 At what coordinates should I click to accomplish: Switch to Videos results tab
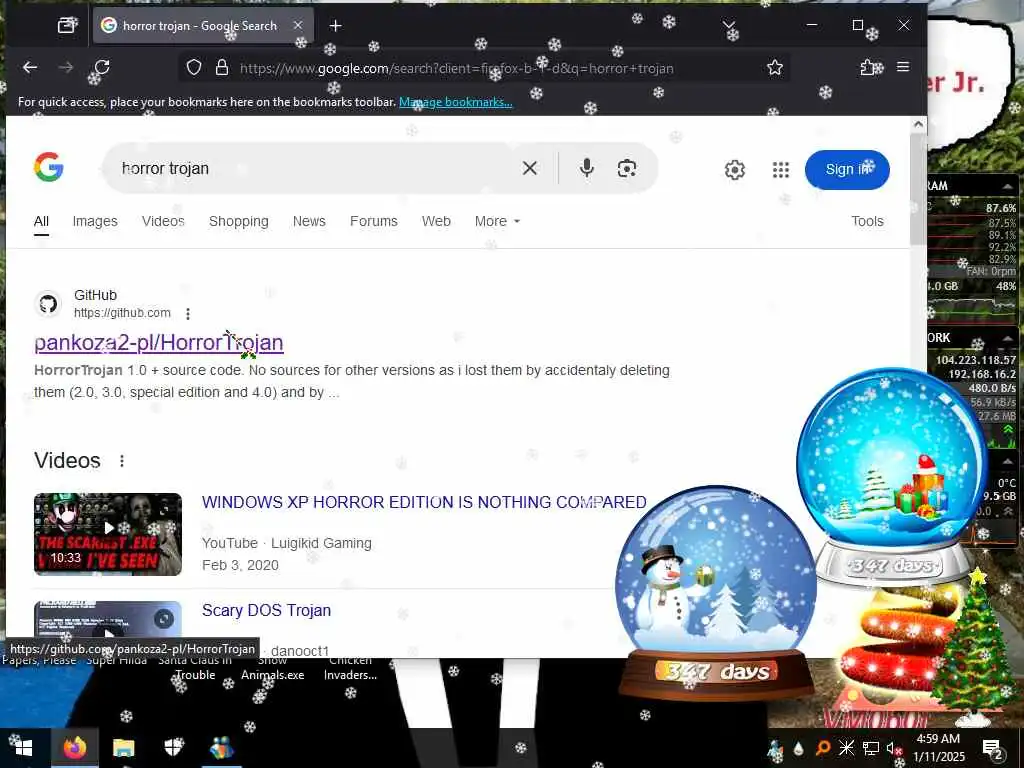163,221
